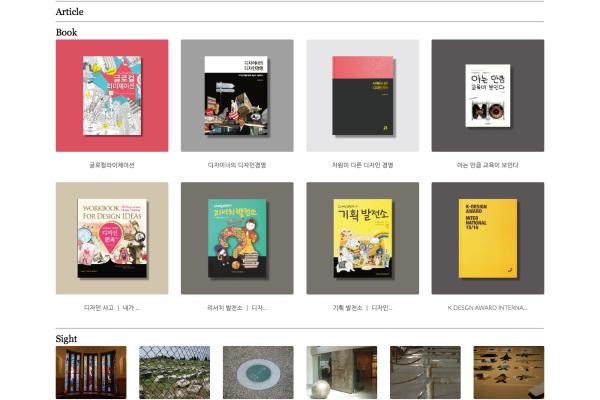Click the 글로컬라이제이션 title link
This screenshot has width=600, height=400.
tap(112, 165)
